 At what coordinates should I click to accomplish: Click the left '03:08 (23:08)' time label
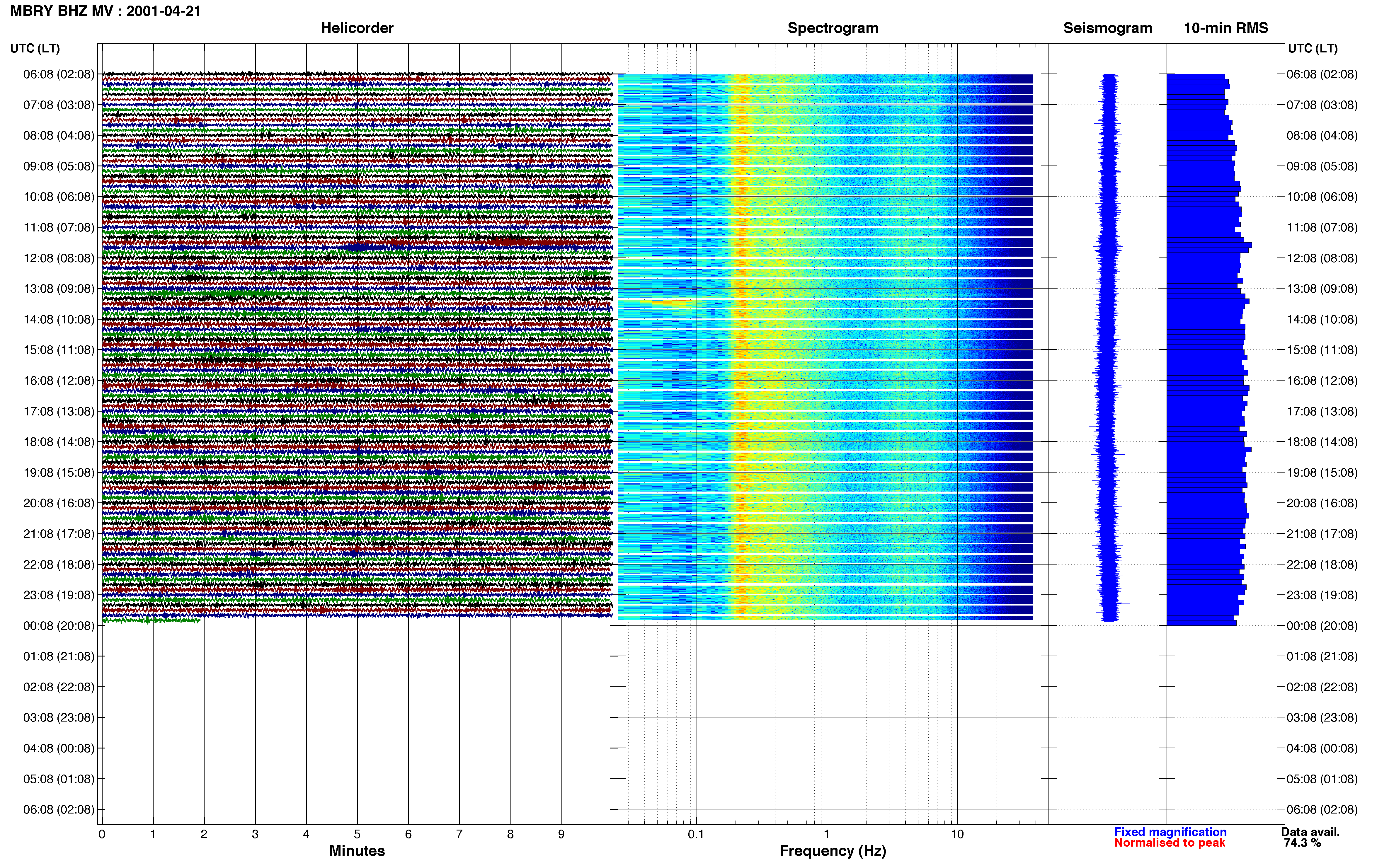[x=59, y=718]
